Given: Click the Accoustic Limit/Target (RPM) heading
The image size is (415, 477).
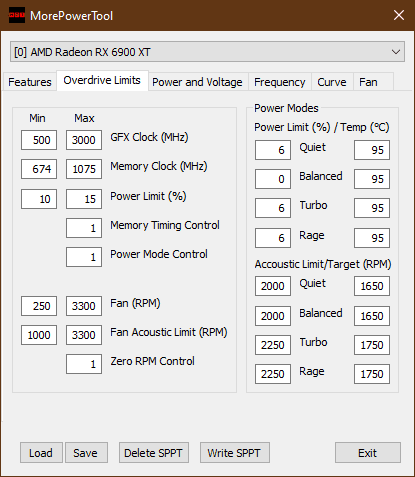Looking at the screenshot, I should (323, 264).
